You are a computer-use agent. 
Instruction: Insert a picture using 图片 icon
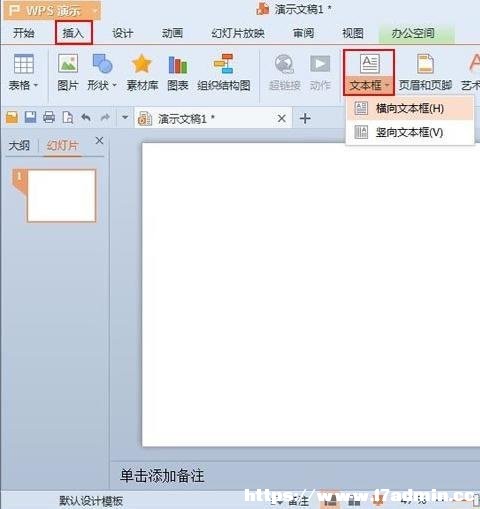click(68, 72)
